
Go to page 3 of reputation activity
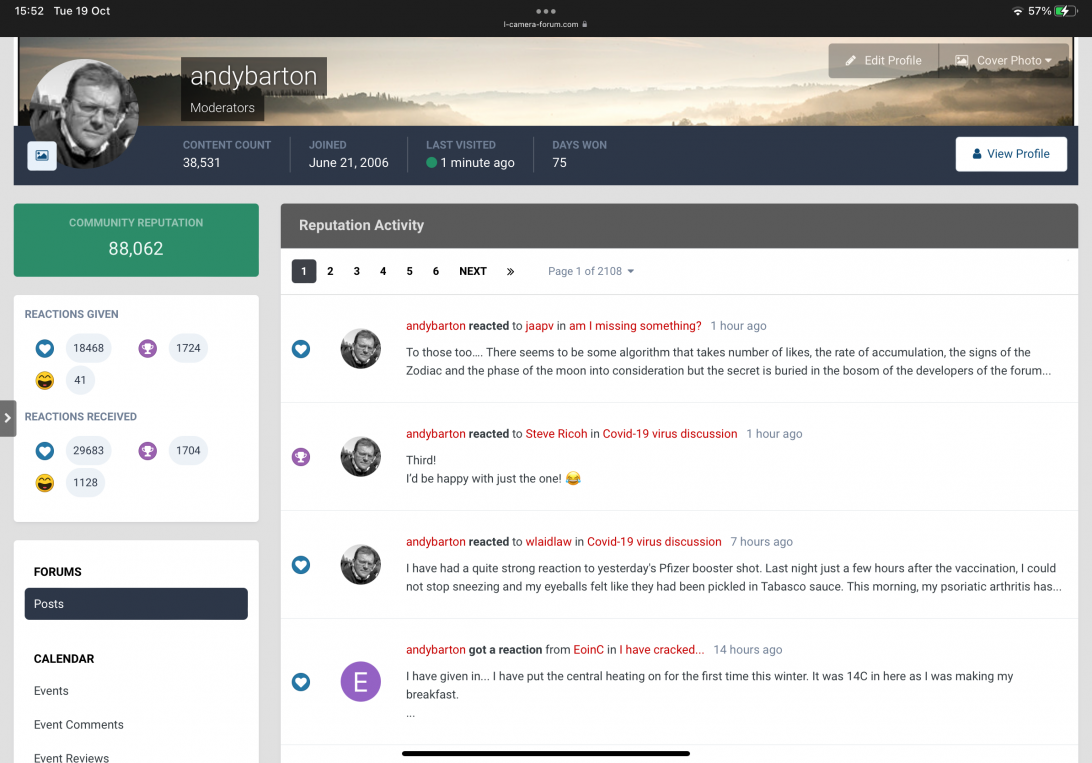[x=356, y=271]
